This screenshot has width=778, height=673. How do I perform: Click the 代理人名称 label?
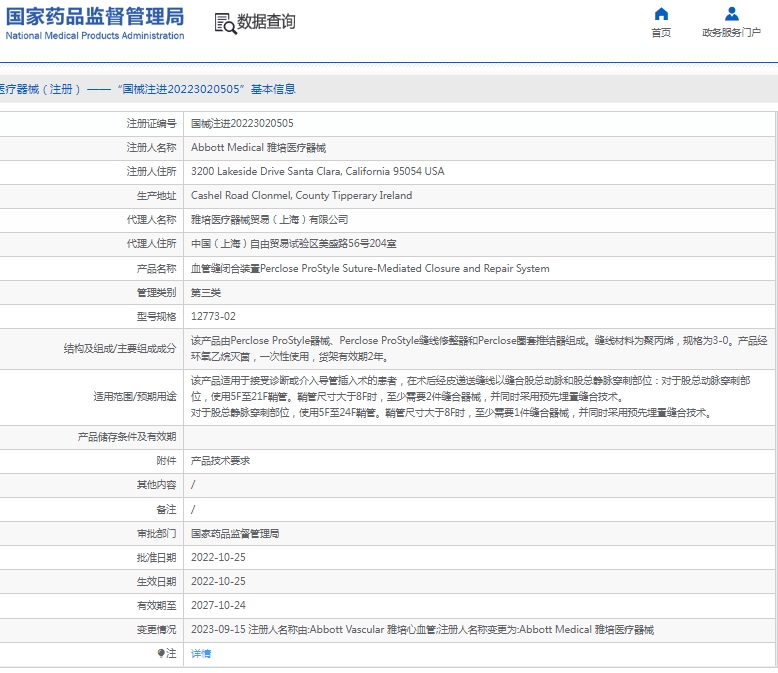pyautogui.click(x=151, y=219)
